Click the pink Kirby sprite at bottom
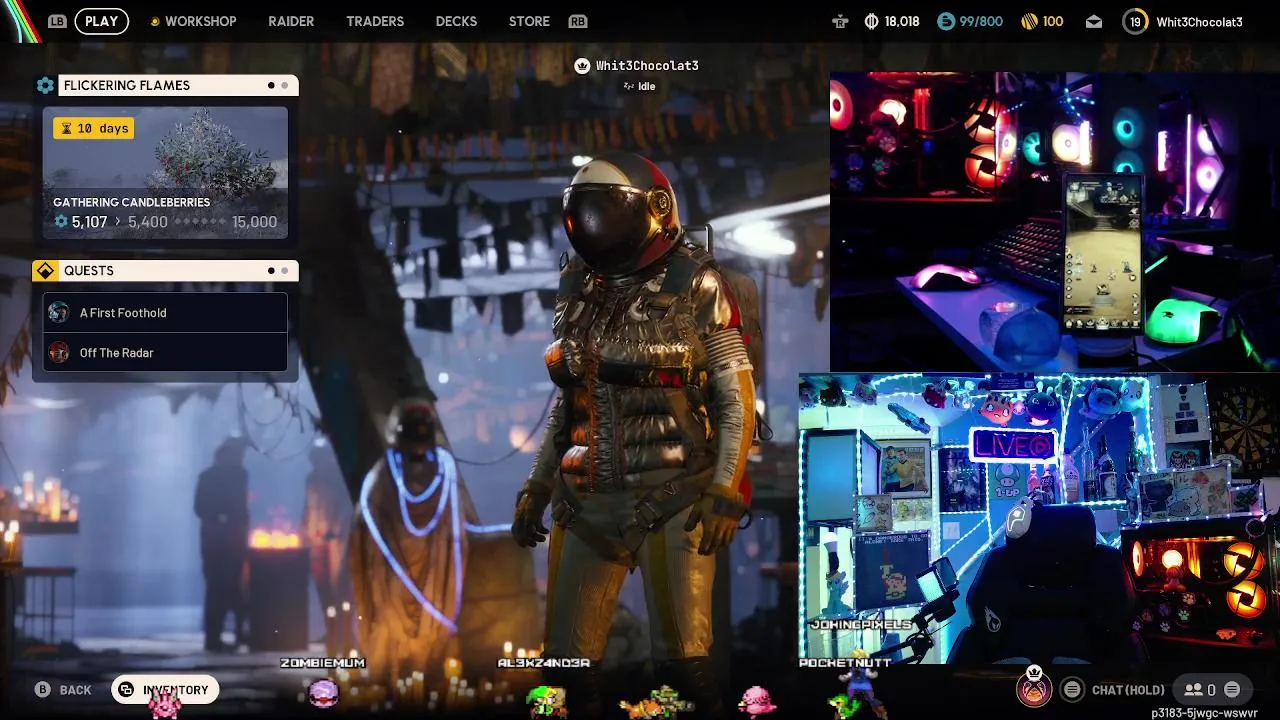The image size is (1280, 720). coord(757,702)
